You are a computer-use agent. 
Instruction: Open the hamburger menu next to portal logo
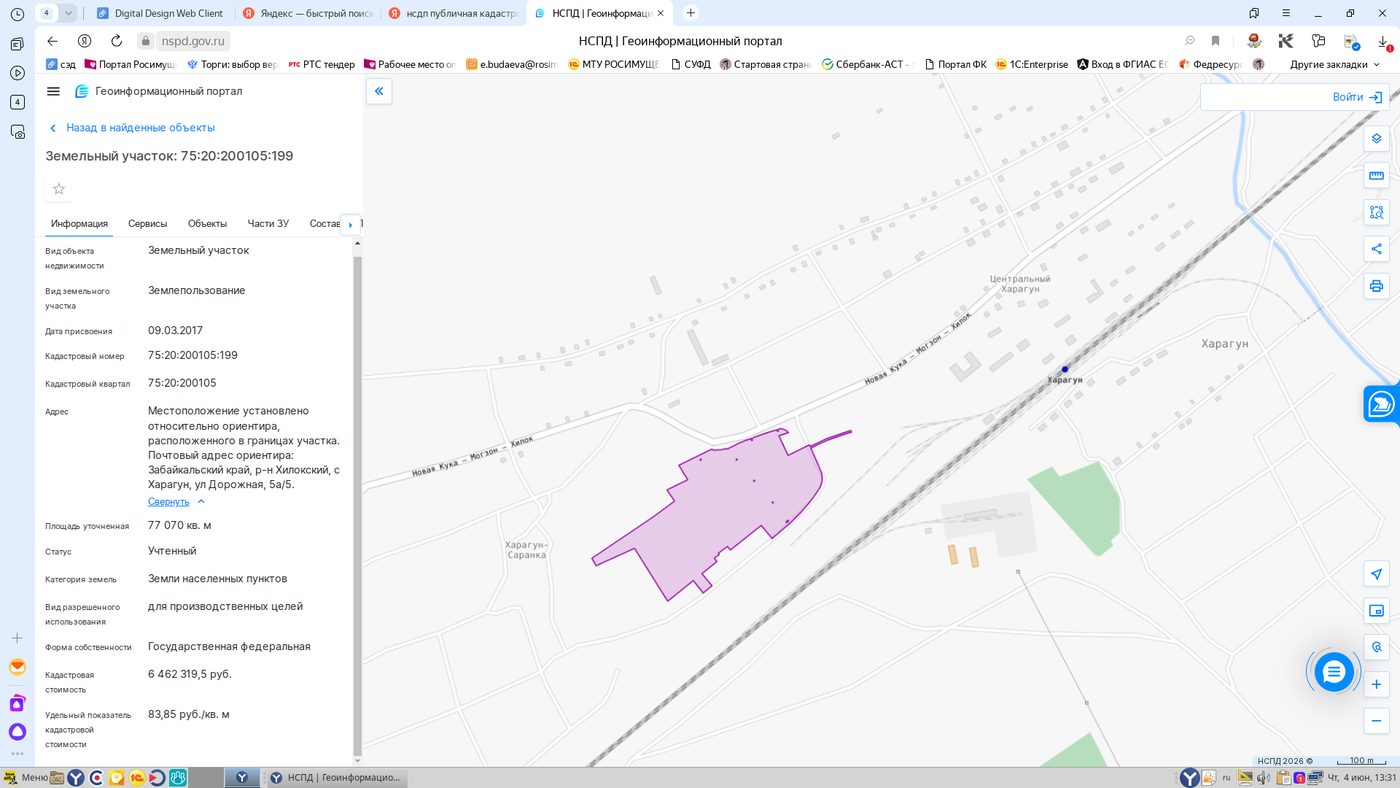tap(53, 91)
